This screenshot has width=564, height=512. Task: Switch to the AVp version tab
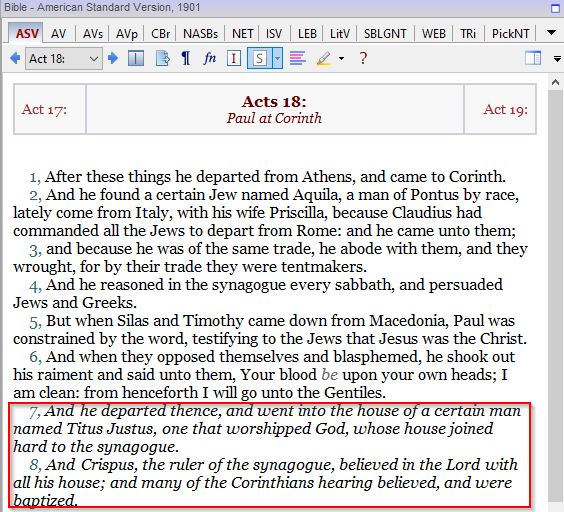[x=127, y=33]
